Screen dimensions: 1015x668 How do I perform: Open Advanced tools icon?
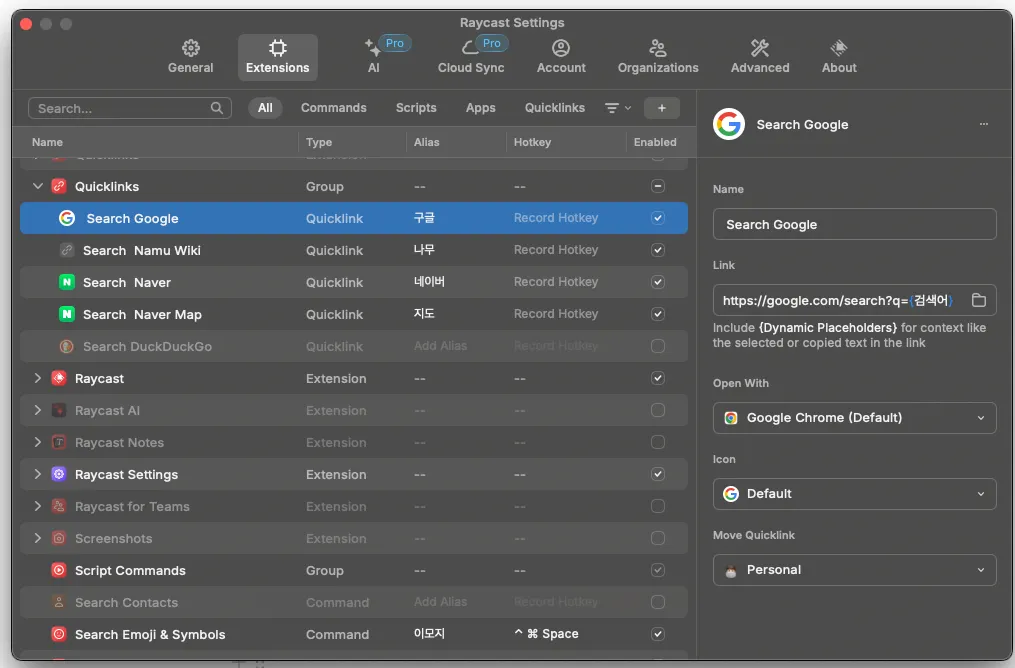coord(759,48)
